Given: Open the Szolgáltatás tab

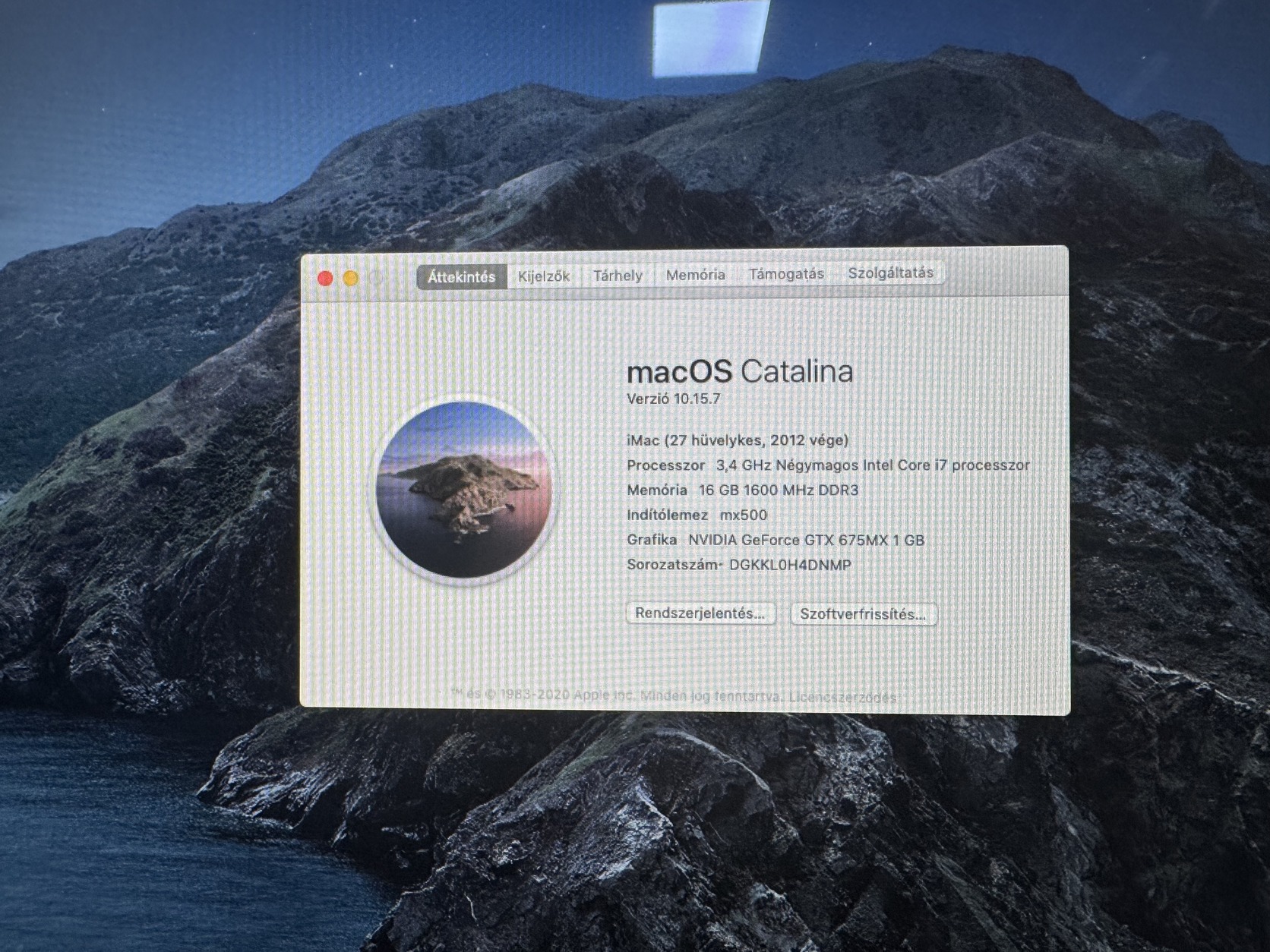Looking at the screenshot, I should (x=890, y=273).
